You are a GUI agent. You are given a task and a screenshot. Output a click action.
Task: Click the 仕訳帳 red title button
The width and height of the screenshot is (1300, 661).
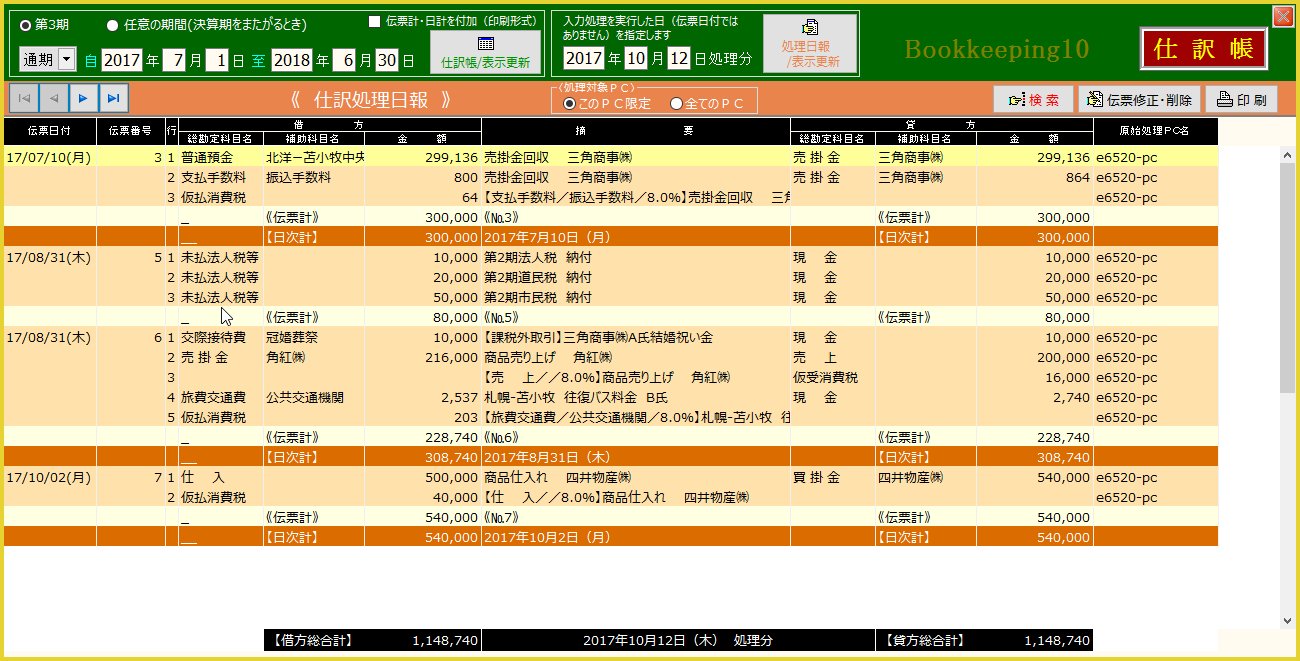(1203, 49)
